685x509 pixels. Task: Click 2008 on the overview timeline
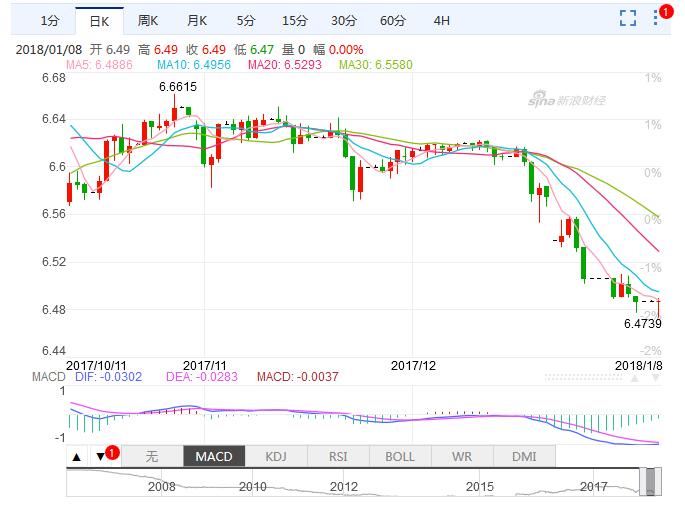pos(160,486)
